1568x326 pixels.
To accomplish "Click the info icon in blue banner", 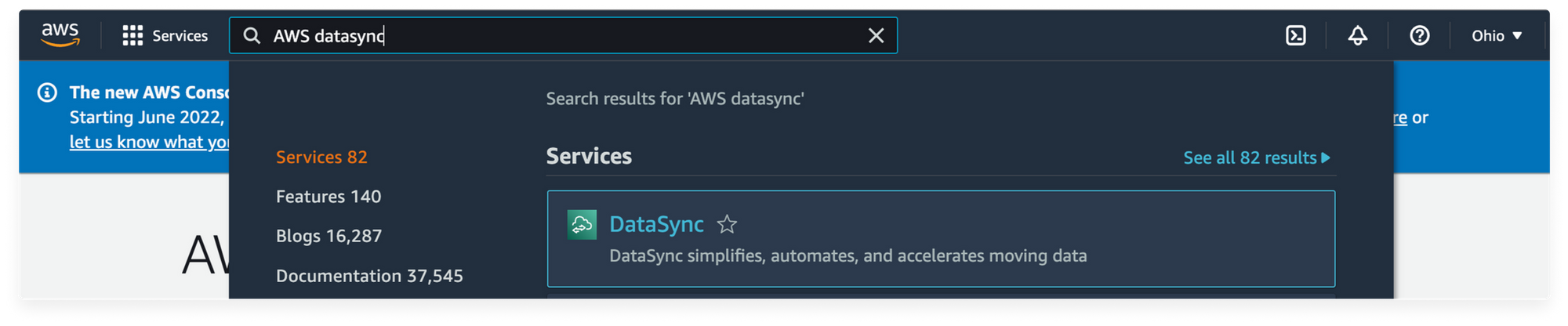I will tap(47, 92).
